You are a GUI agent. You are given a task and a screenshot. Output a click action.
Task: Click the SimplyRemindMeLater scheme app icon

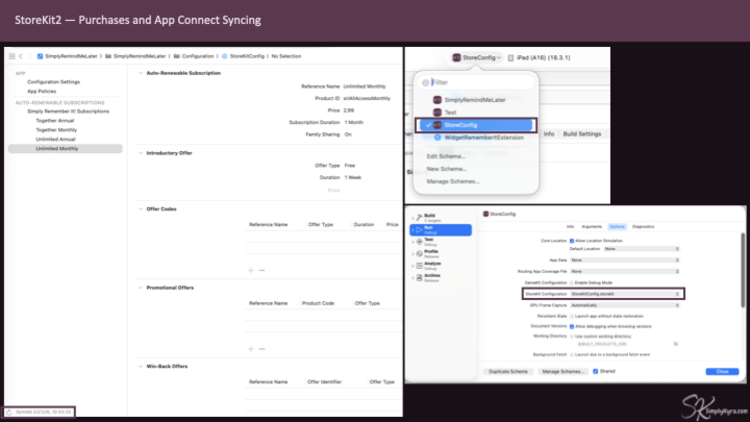coord(437,100)
